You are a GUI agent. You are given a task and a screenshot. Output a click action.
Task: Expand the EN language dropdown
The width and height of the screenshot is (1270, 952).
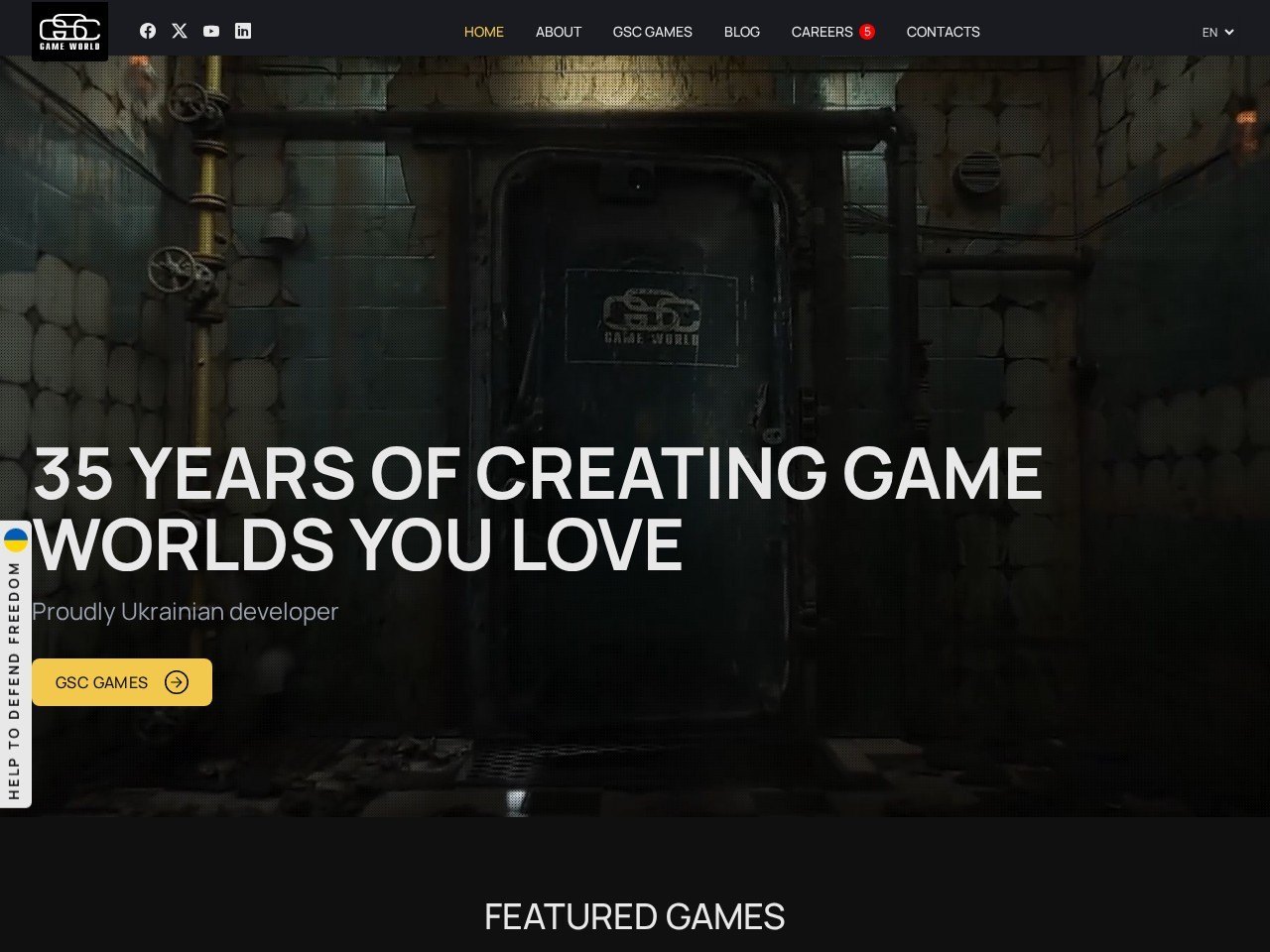1217,32
